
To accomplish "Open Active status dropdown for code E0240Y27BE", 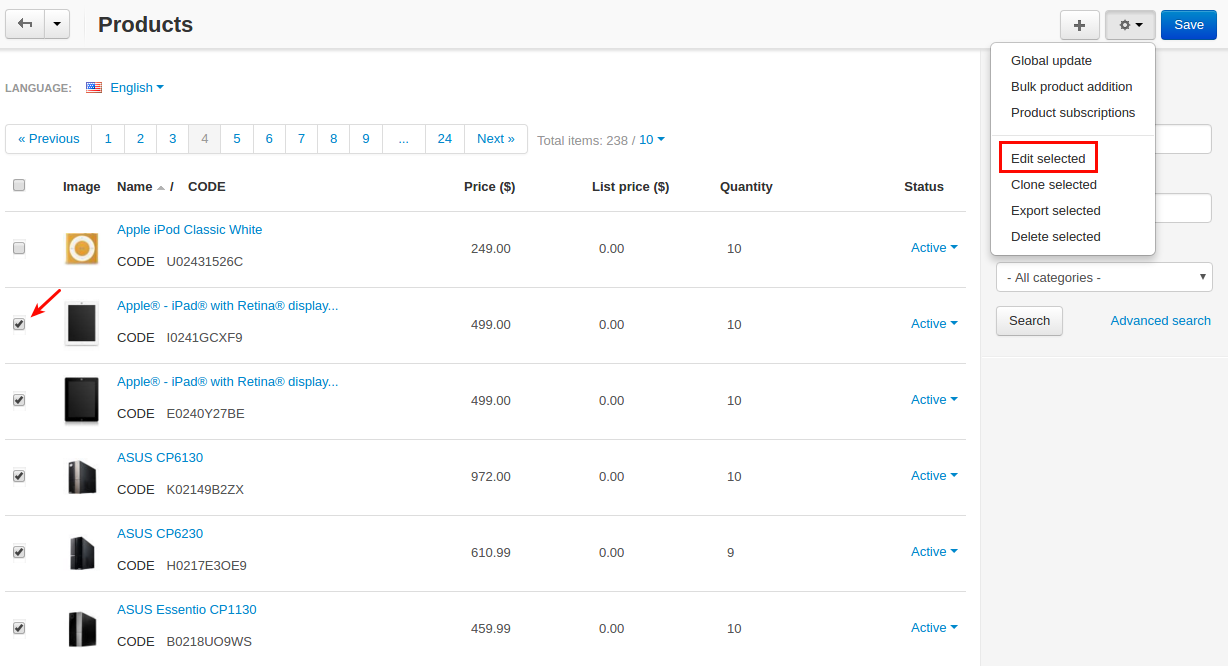I will pos(934,400).
